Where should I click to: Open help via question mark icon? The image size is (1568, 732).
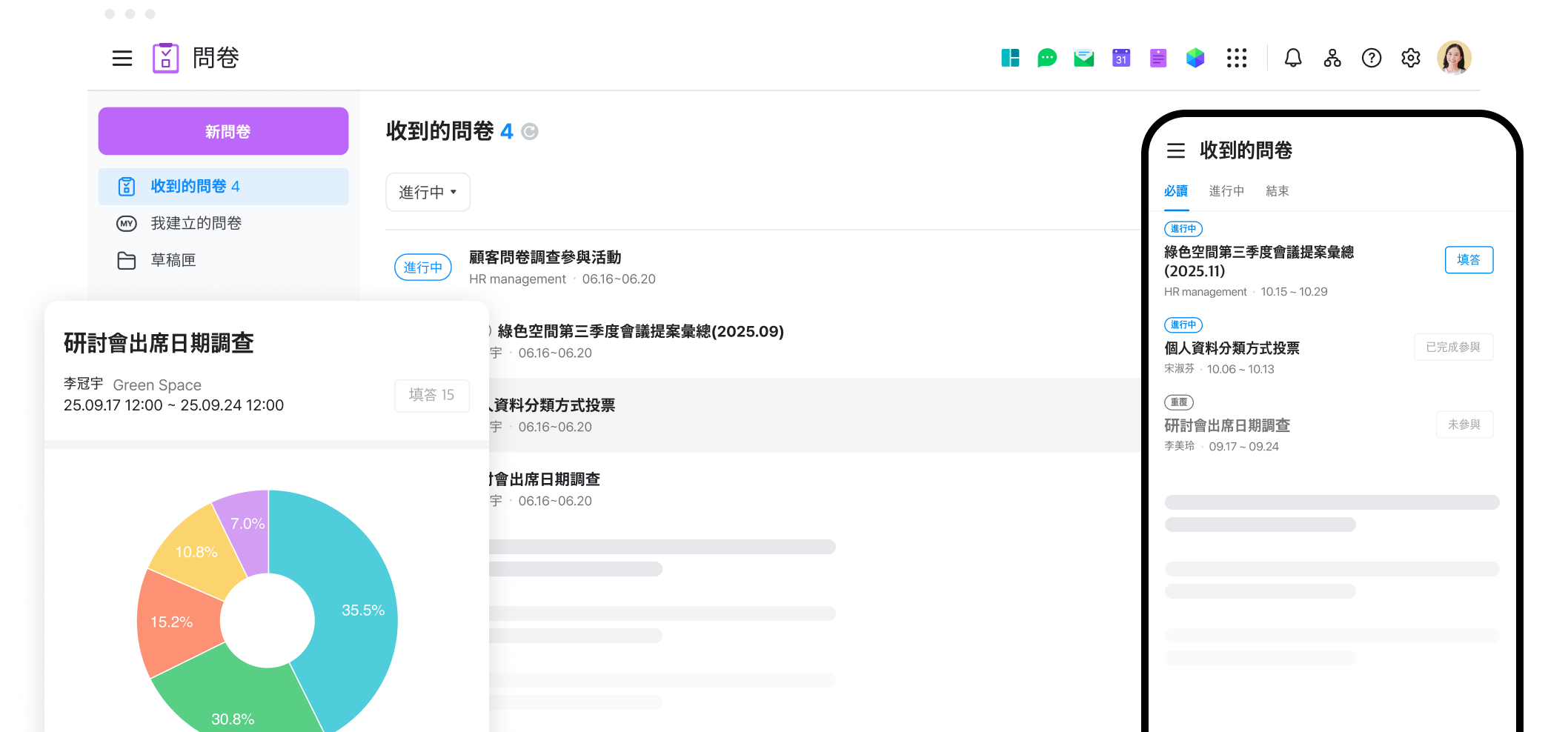1371,58
